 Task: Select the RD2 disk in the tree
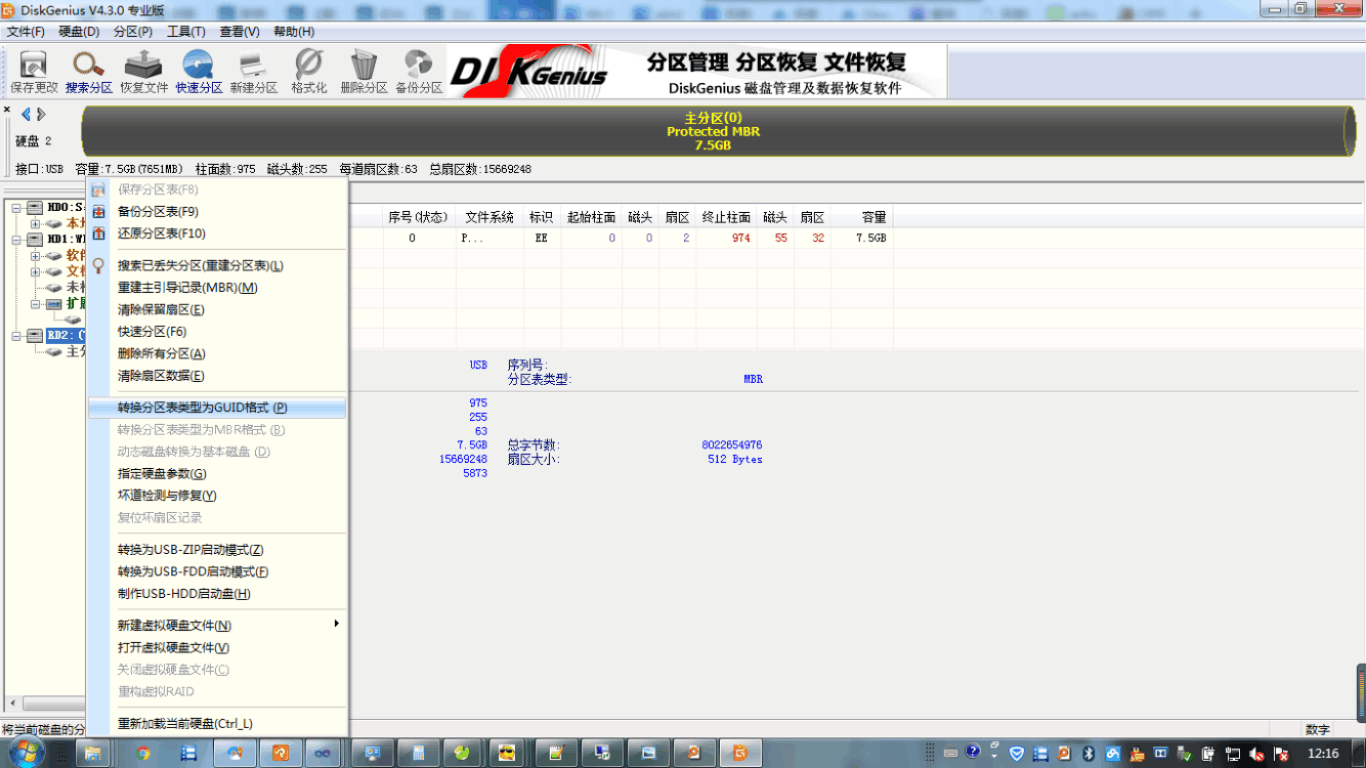(x=66, y=335)
